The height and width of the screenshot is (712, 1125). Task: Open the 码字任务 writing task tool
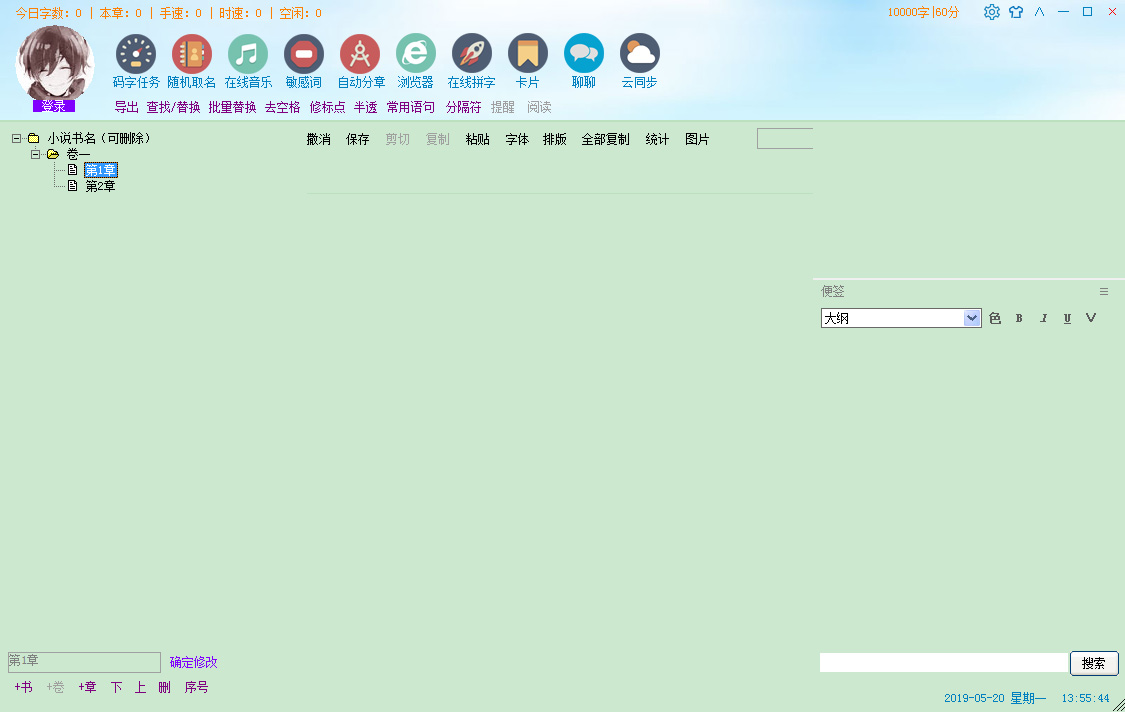tap(136, 62)
